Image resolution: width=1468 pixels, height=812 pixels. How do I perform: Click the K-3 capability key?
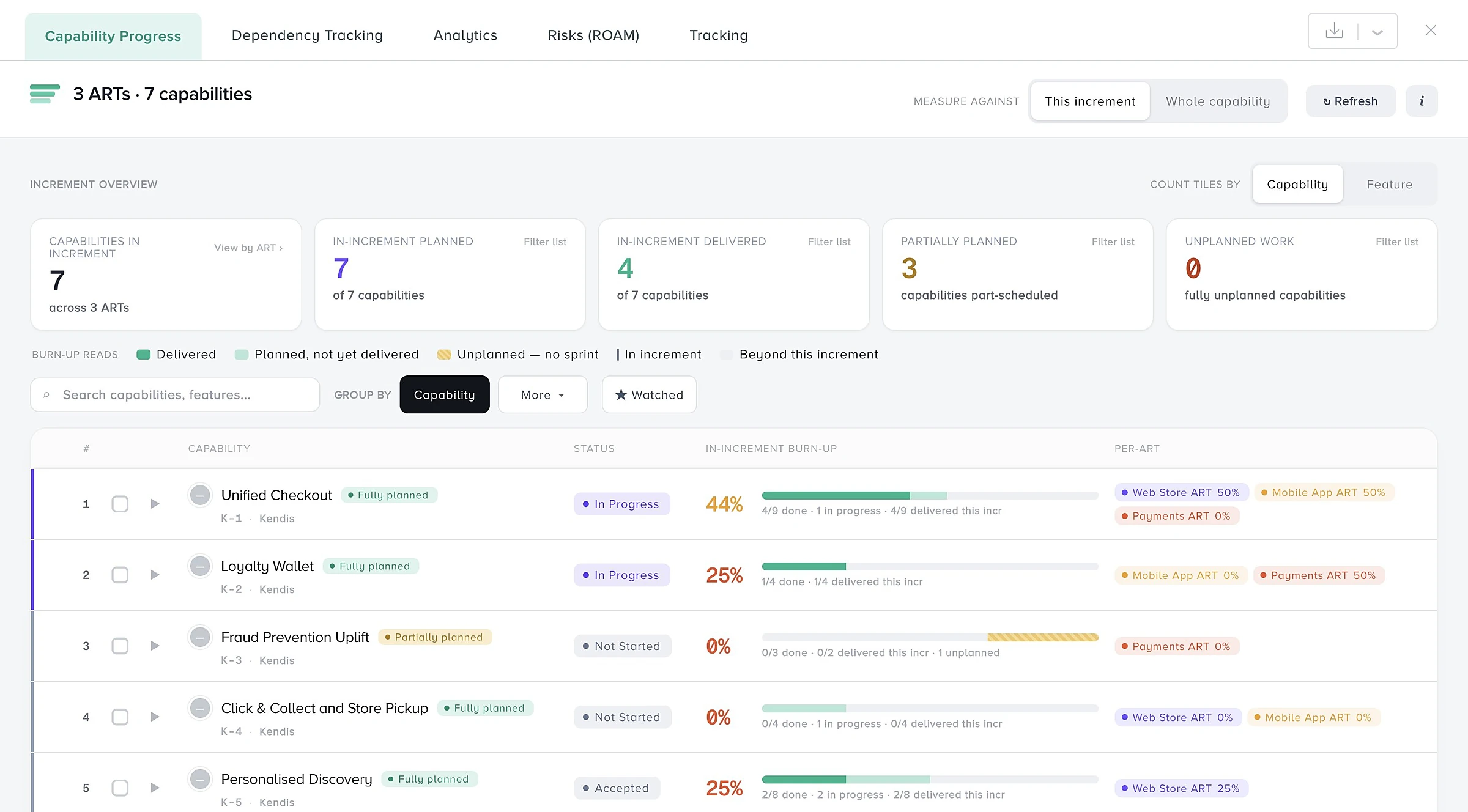point(231,660)
